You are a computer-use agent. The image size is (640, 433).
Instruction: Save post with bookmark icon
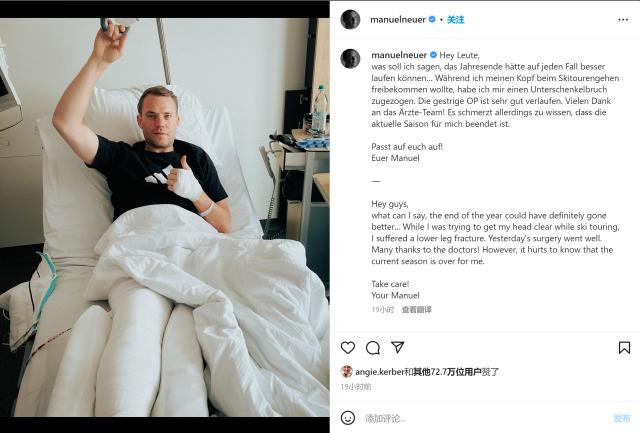pos(624,348)
